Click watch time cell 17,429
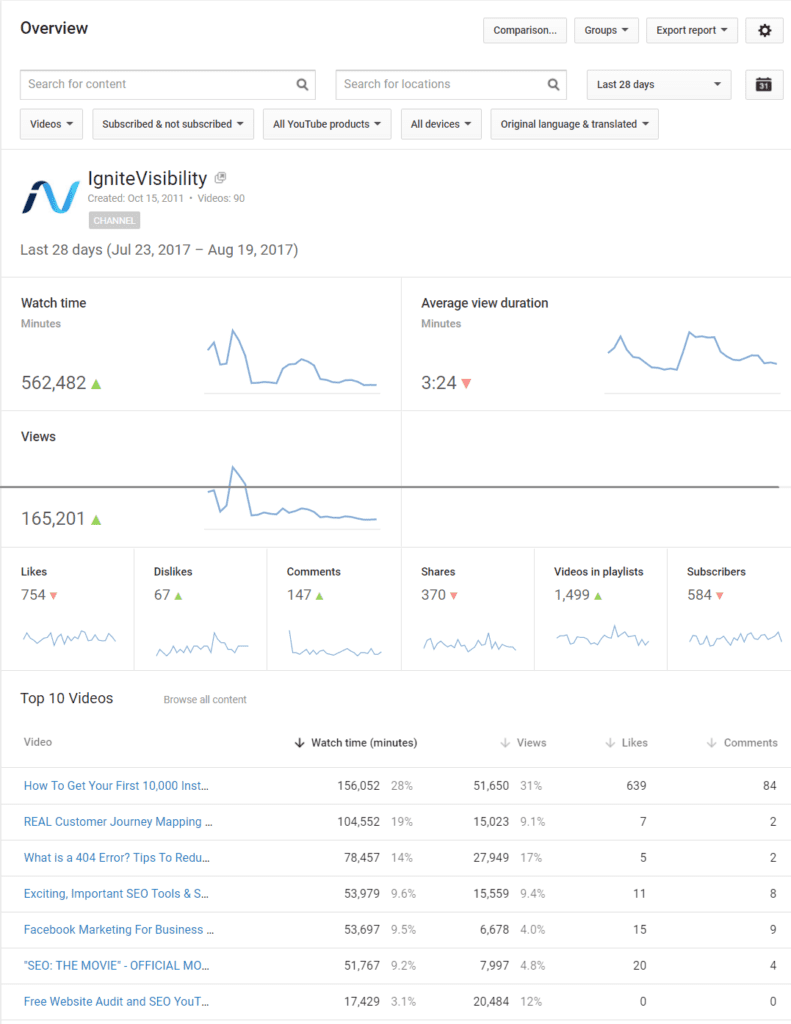791x1024 pixels. (x=362, y=1001)
